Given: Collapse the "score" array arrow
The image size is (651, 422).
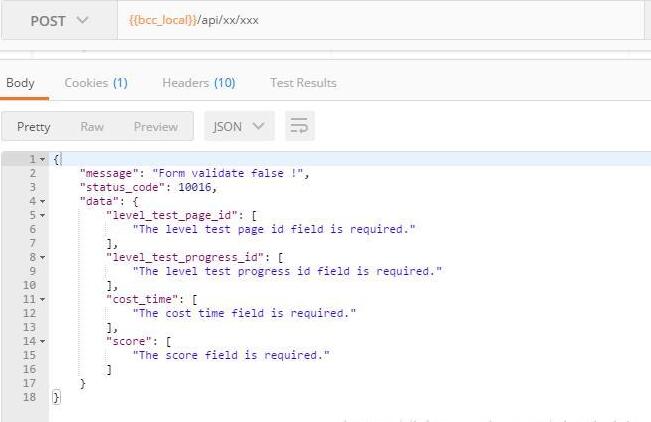Looking at the screenshot, I should (x=42, y=341).
